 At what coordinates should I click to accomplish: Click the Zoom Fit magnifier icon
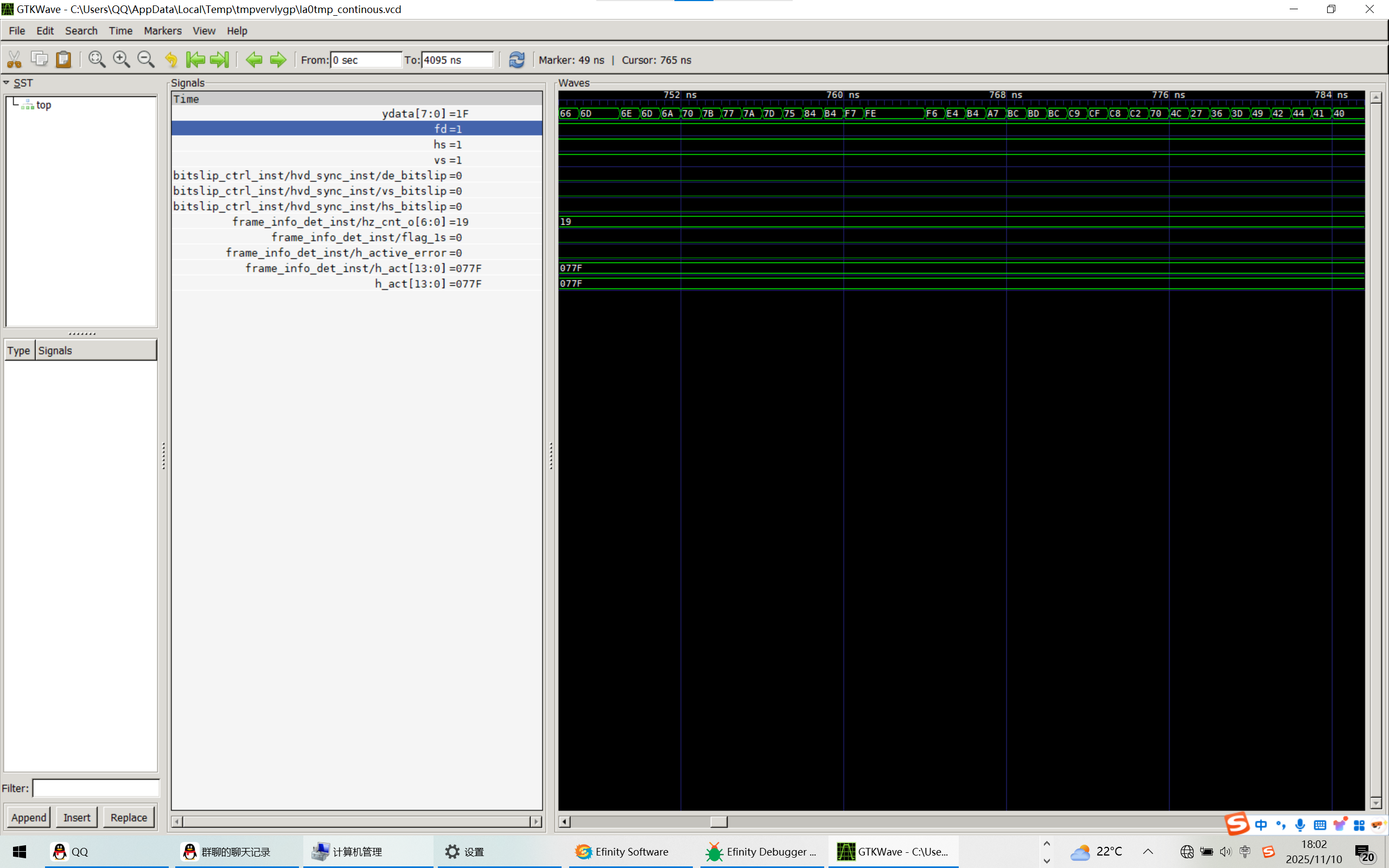(x=97, y=60)
